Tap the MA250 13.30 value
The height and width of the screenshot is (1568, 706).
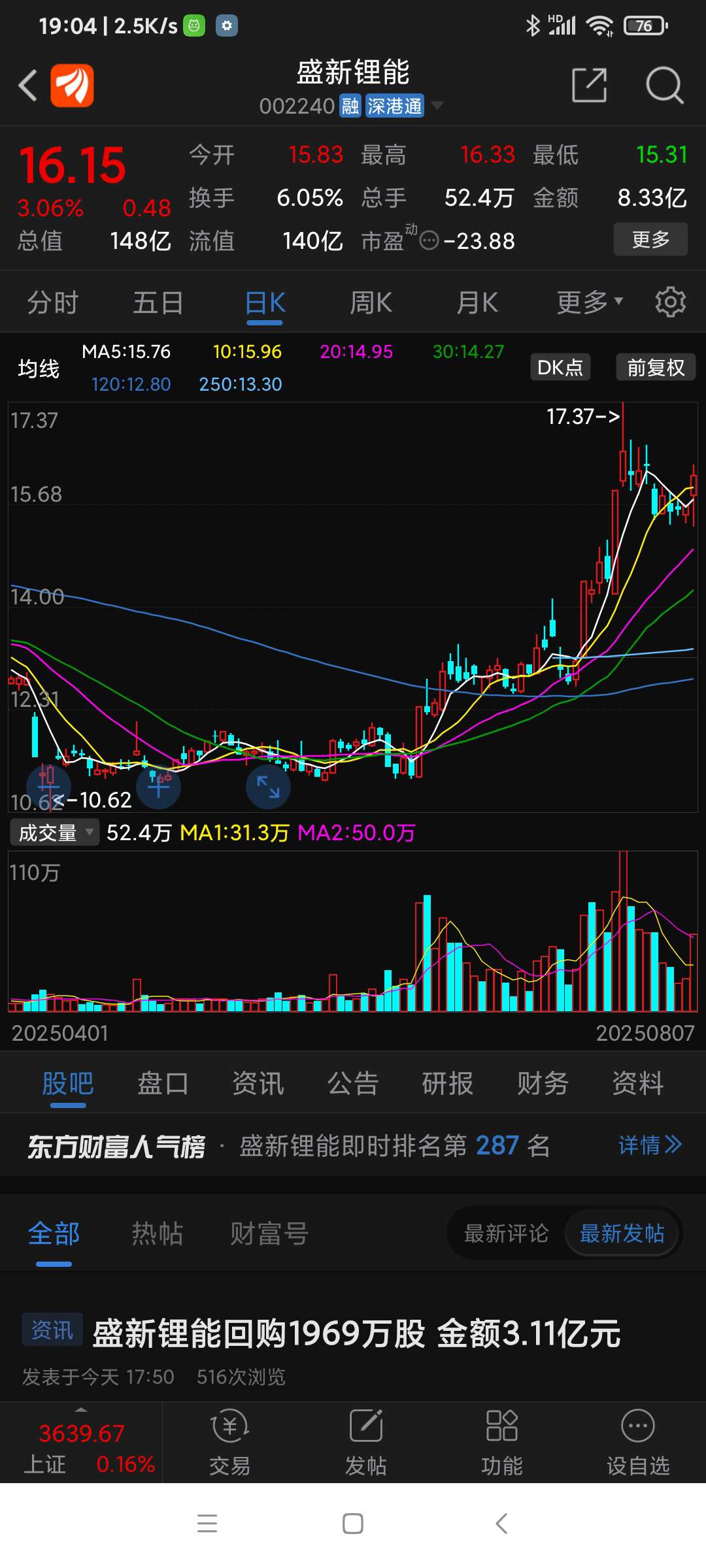click(241, 384)
